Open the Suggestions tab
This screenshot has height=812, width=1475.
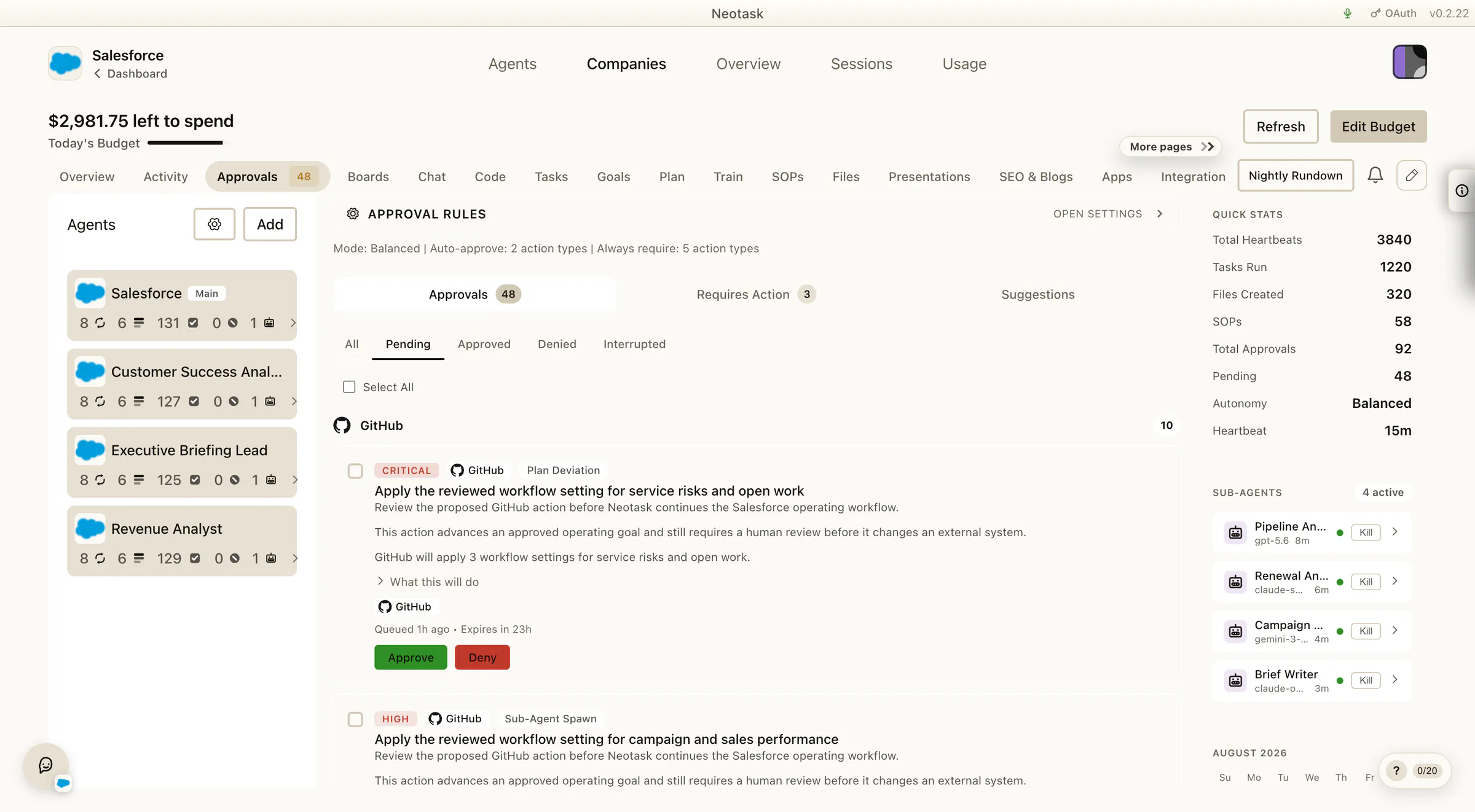[1038, 294]
